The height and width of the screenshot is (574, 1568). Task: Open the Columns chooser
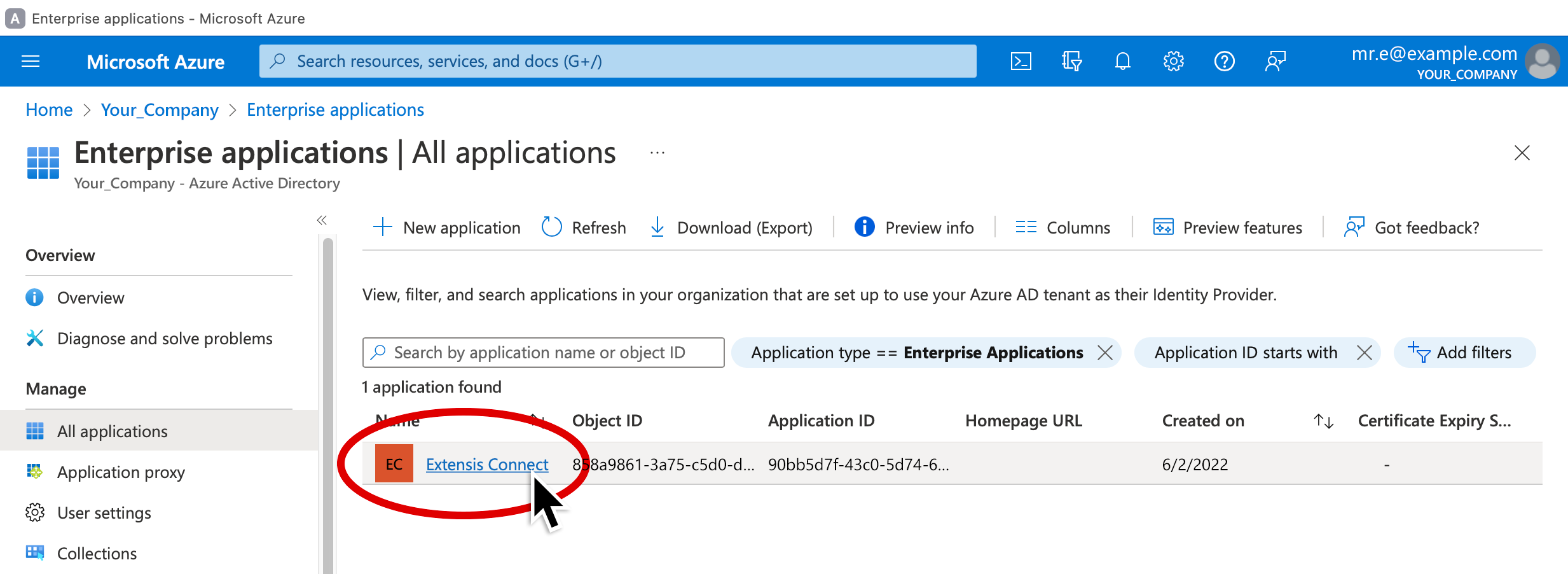(1063, 227)
